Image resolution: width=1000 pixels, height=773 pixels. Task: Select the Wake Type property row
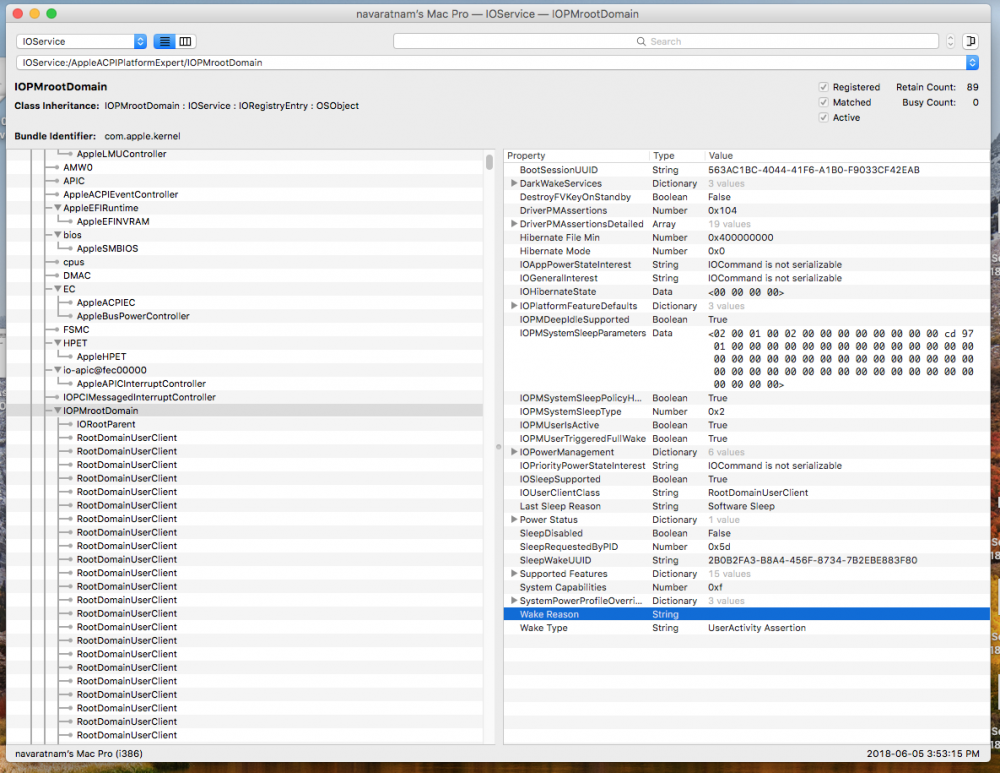[747, 628]
